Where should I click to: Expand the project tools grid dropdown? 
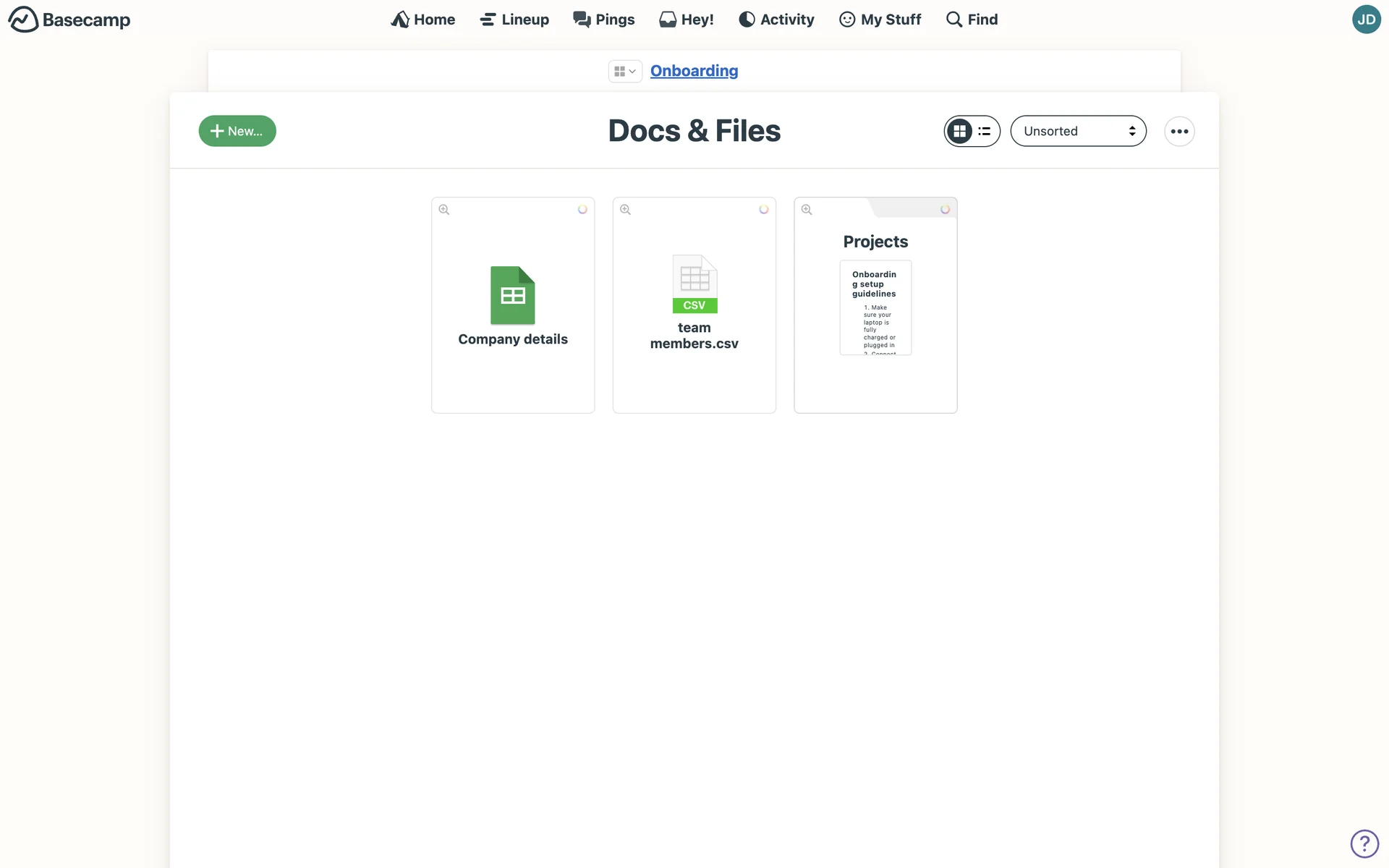[625, 71]
